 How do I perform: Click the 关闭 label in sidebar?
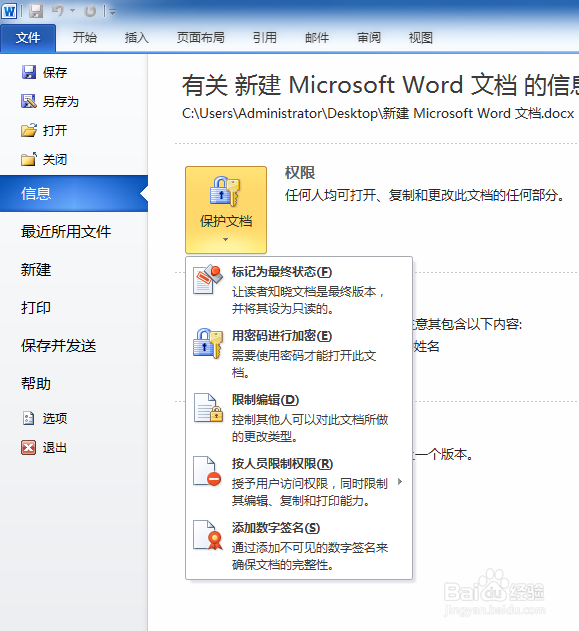[x=55, y=159]
